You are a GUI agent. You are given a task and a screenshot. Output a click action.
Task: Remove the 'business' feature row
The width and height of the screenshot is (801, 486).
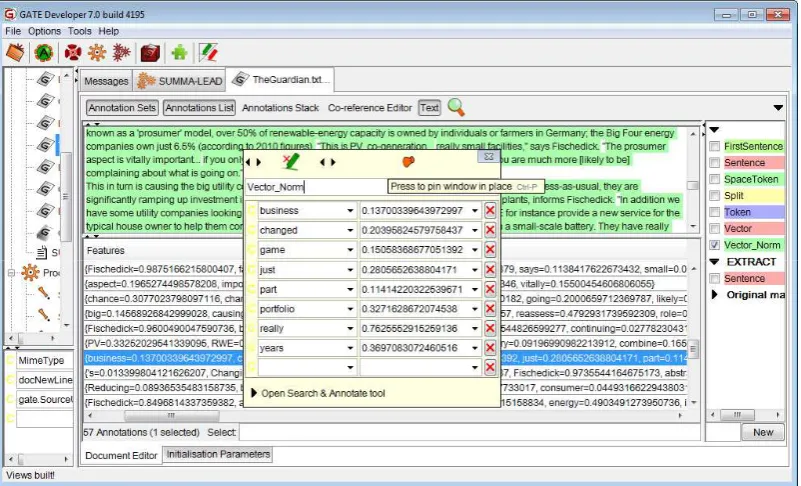(490, 211)
